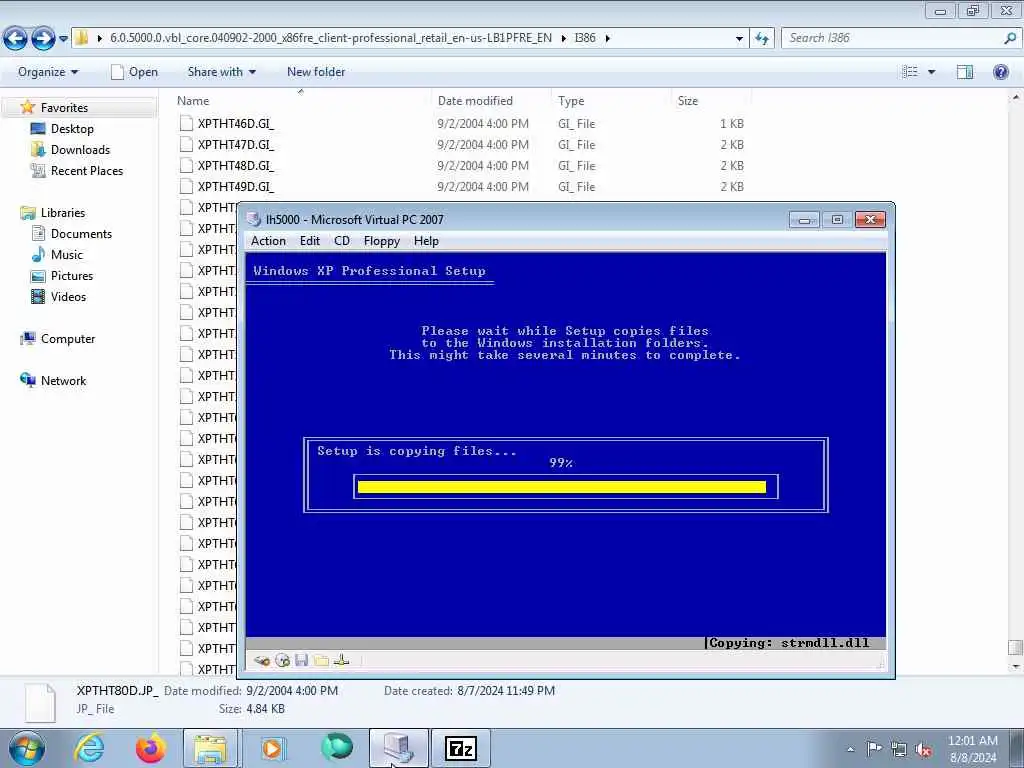Image resolution: width=1024 pixels, height=768 pixels.
Task: Click the floppy disk icon in Virtual PC status bar
Action: coord(301,660)
